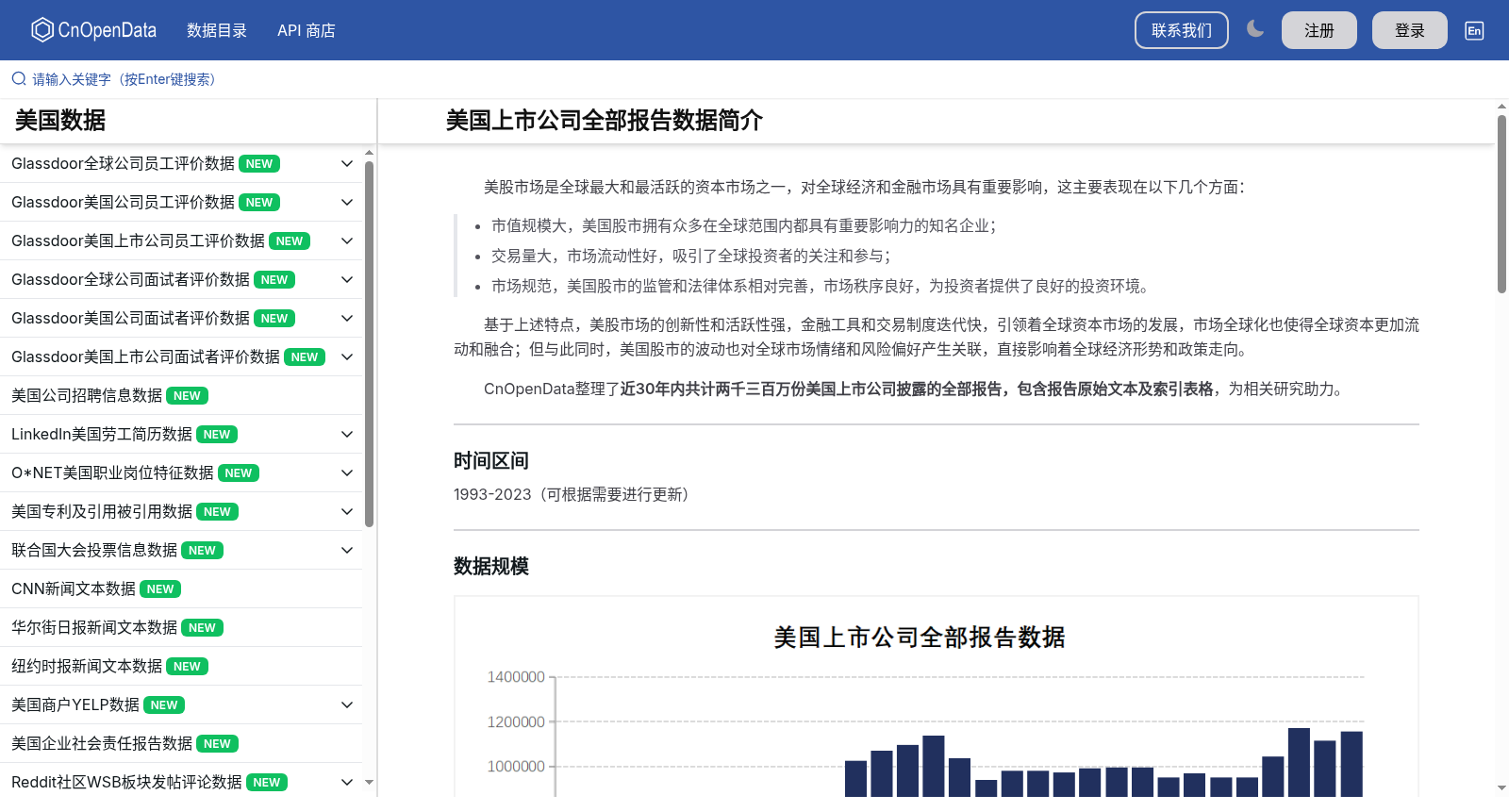
Task: Expand Reddit社区WSB板块发帖评论数据 chevron
Action: tap(347, 783)
